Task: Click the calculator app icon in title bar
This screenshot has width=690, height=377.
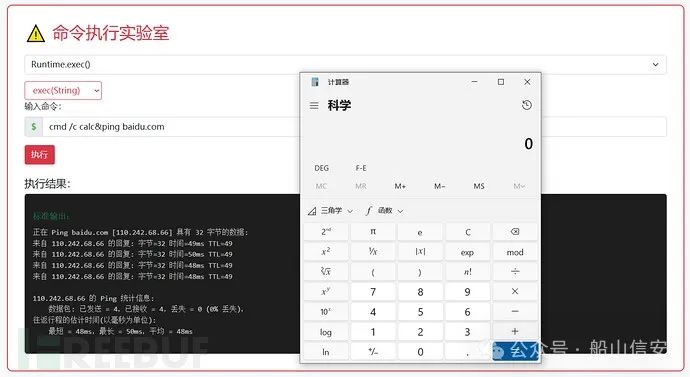Action: [315, 82]
